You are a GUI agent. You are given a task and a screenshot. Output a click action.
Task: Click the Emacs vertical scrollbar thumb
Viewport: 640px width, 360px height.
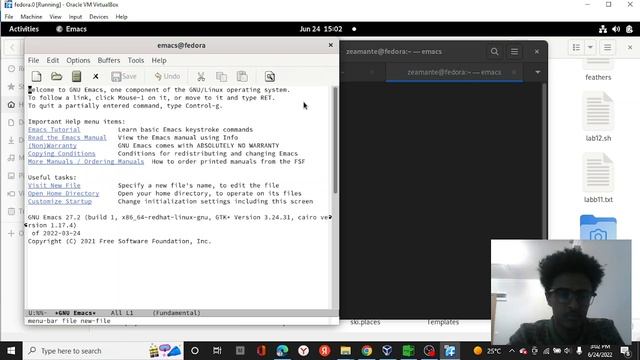(335, 140)
